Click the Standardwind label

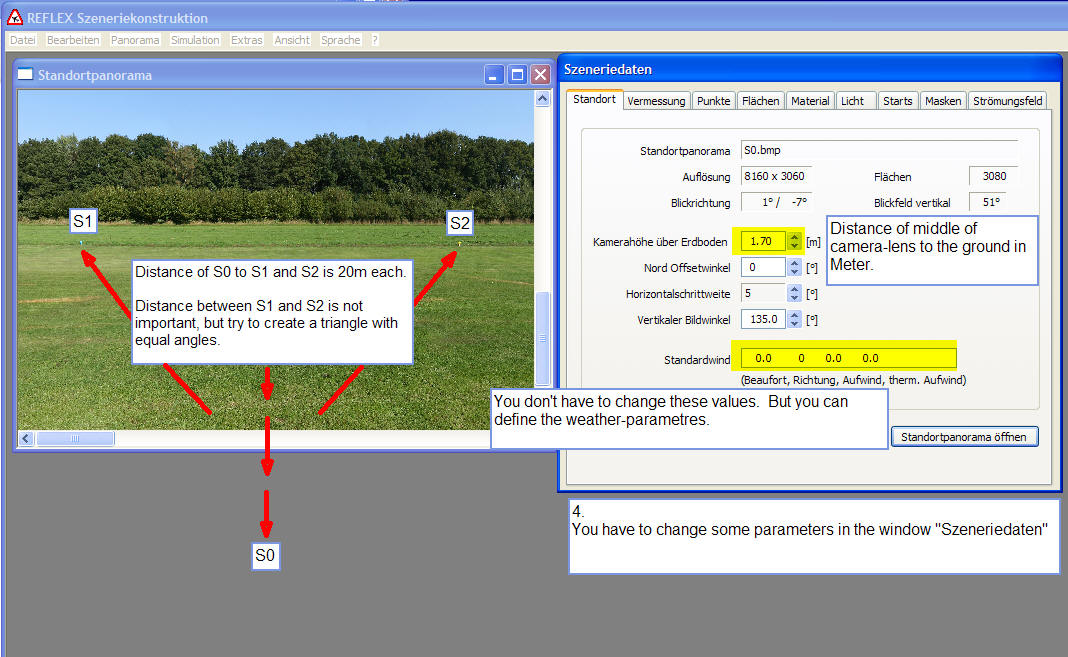pyautogui.click(x=697, y=359)
